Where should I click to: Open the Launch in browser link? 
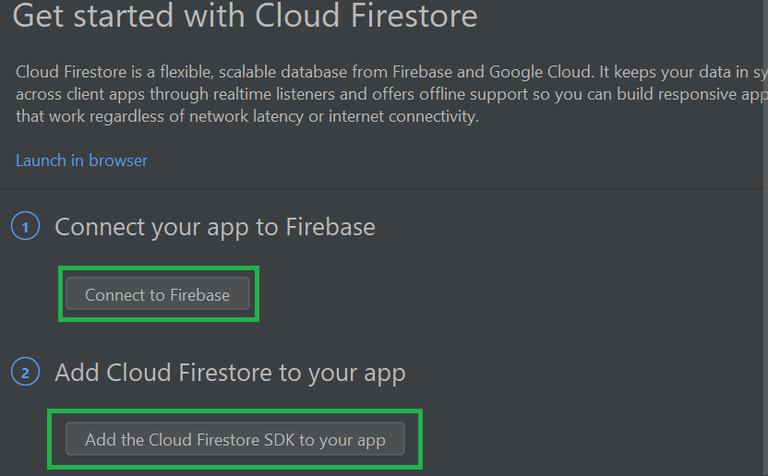pos(82,160)
